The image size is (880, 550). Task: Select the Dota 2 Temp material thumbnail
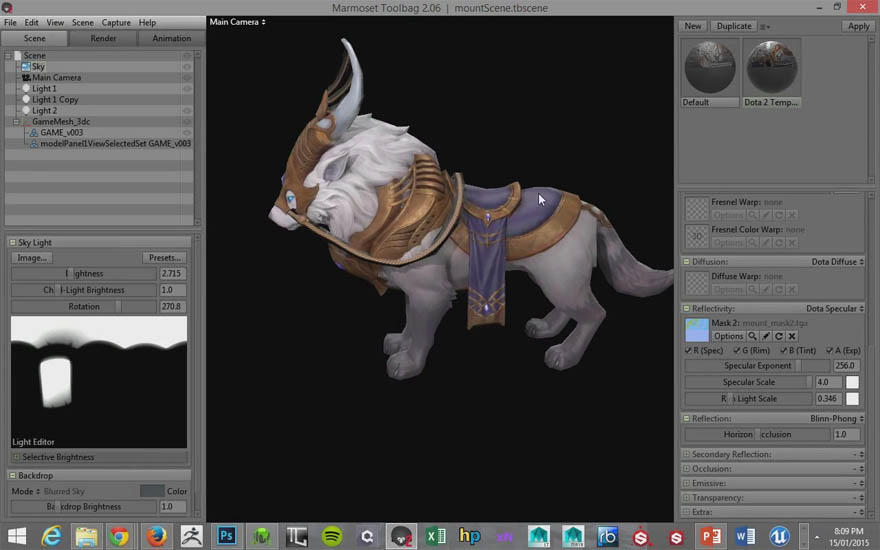click(x=772, y=67)
